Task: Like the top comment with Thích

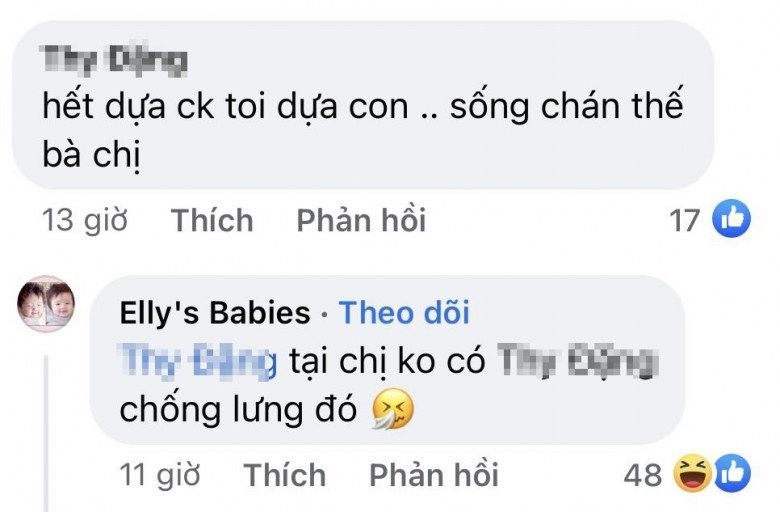Action: [211, 220]
